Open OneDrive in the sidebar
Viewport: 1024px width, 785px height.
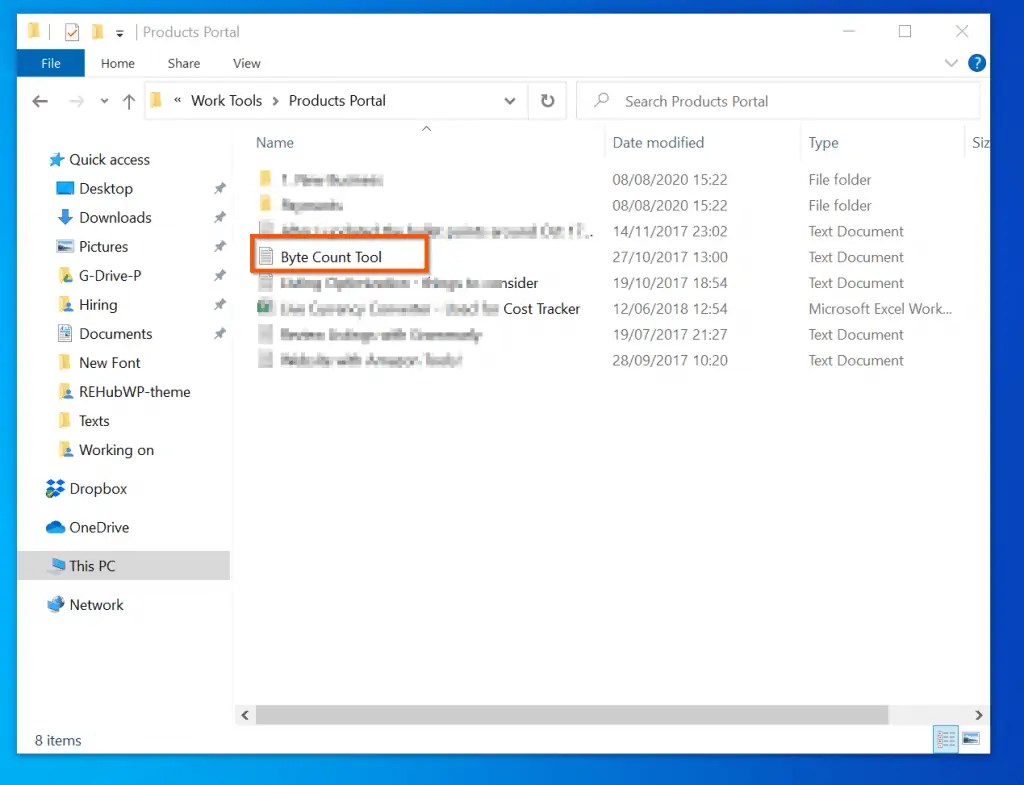(100, 527)
